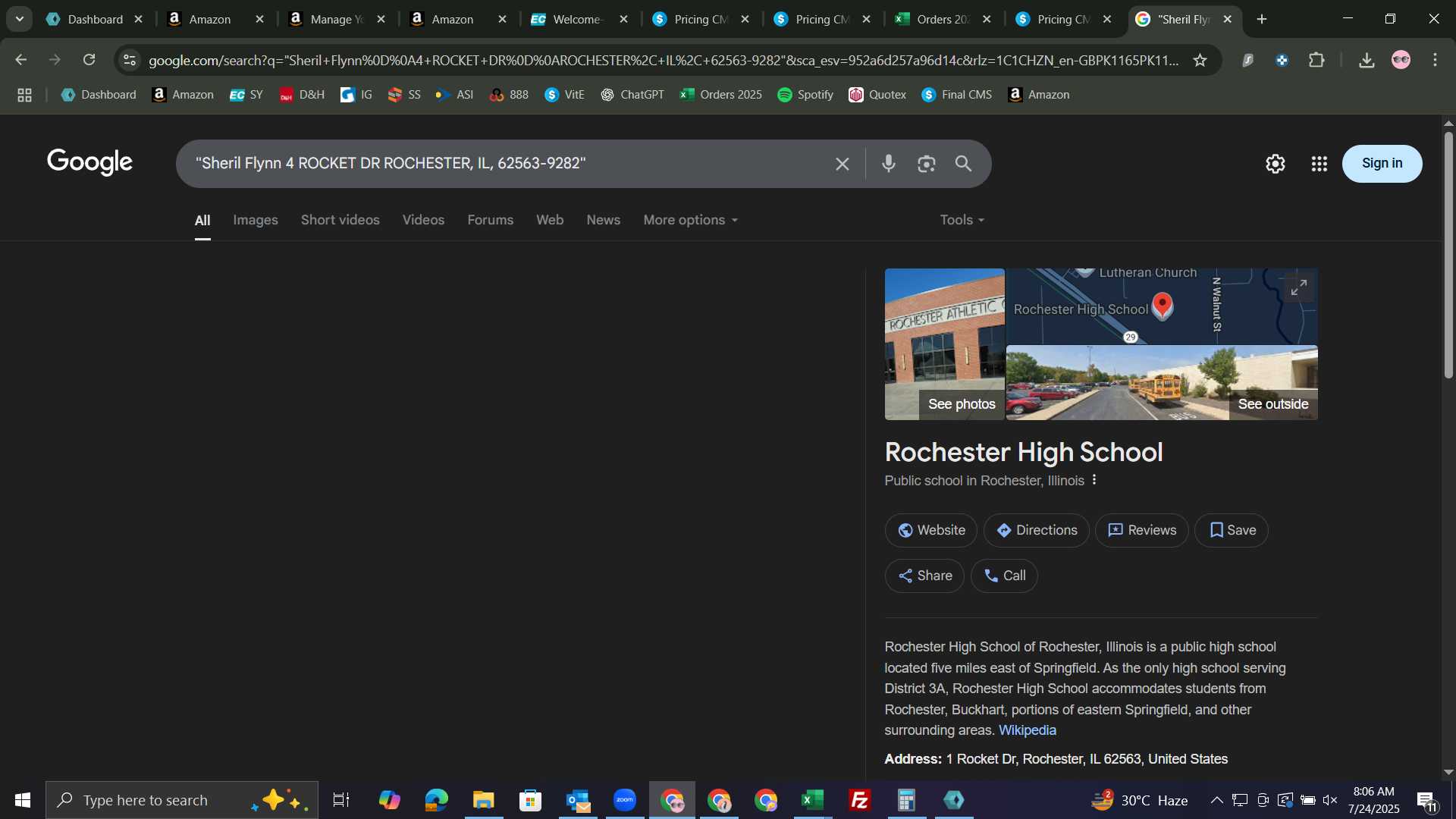The image size is (1456, 819).
Task: Open more options next to Public school text
Action: (1094, 480)
